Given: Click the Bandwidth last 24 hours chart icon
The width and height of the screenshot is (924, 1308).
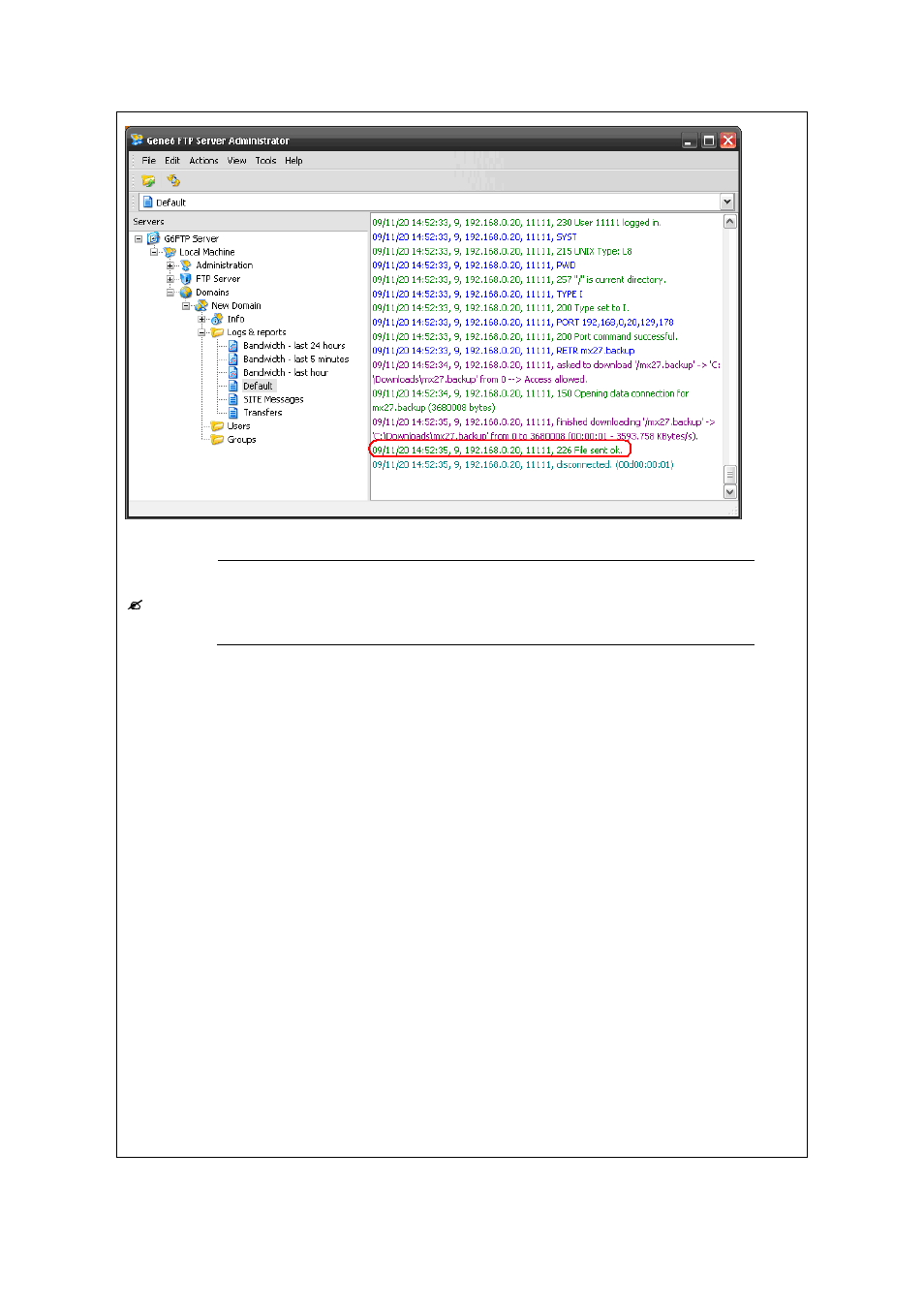Looking at the screenshot, I should pos(233,346).
